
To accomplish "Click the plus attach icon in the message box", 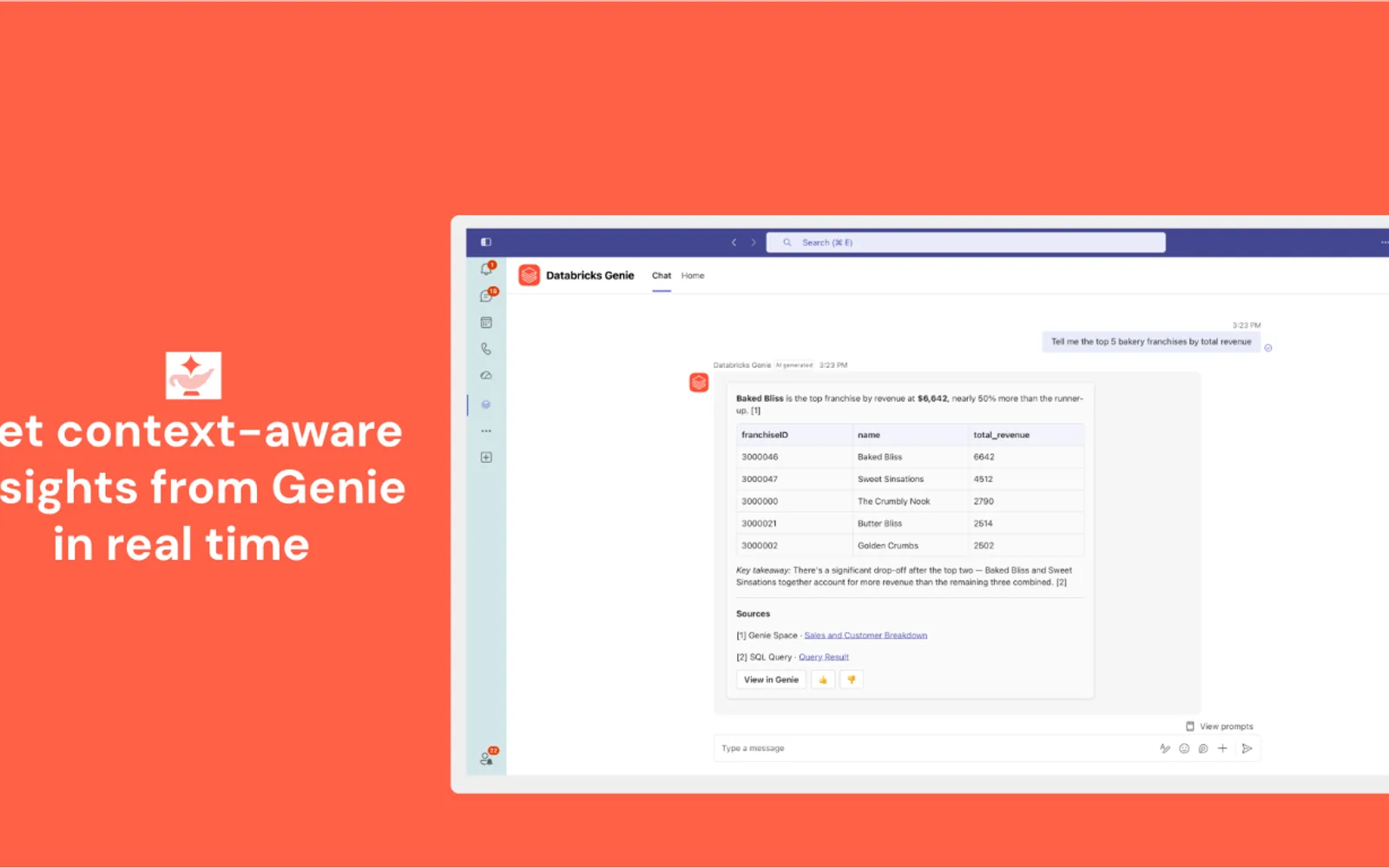I will coord(1222,748).
